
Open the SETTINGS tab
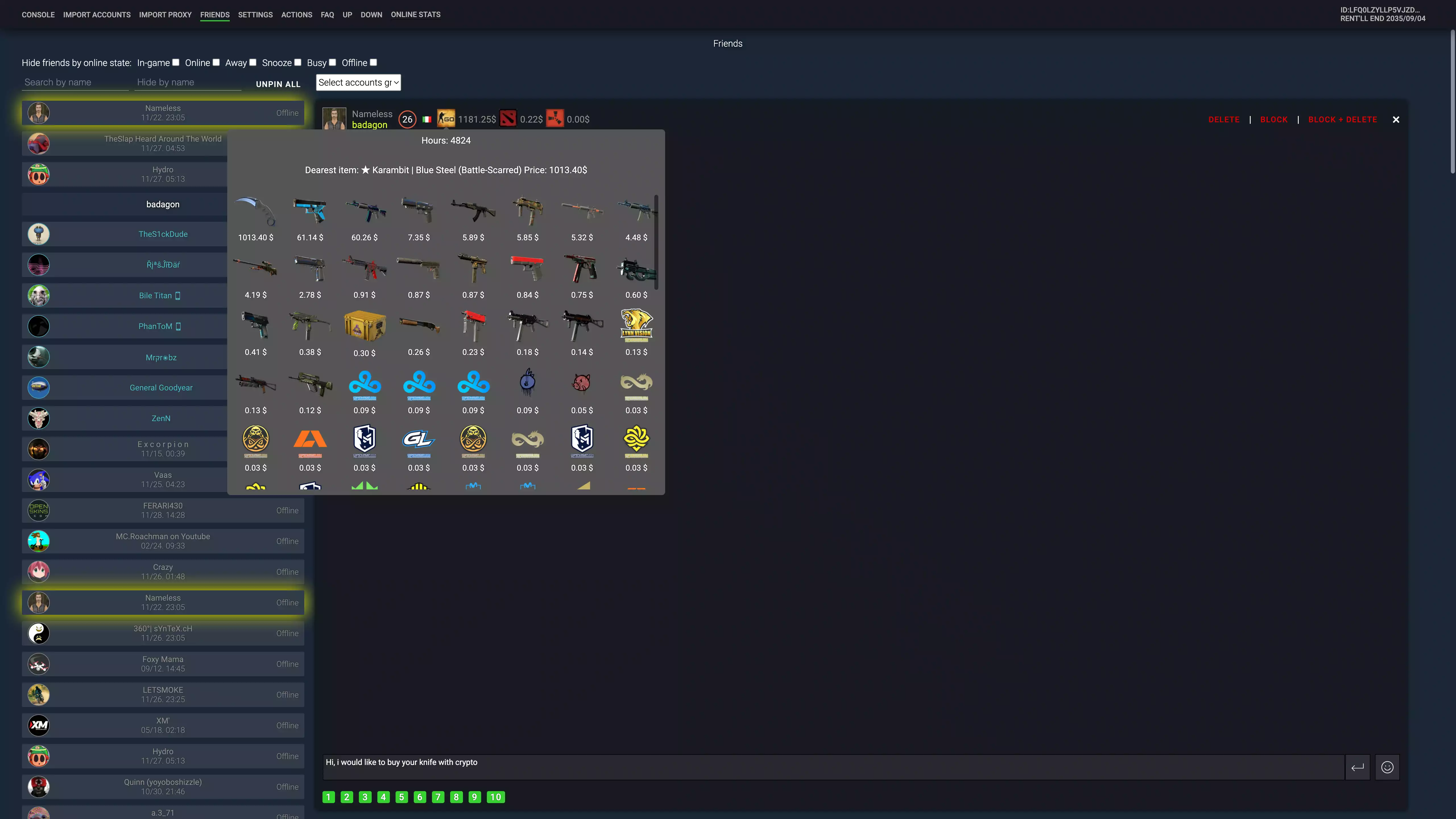tap(255, 15)
